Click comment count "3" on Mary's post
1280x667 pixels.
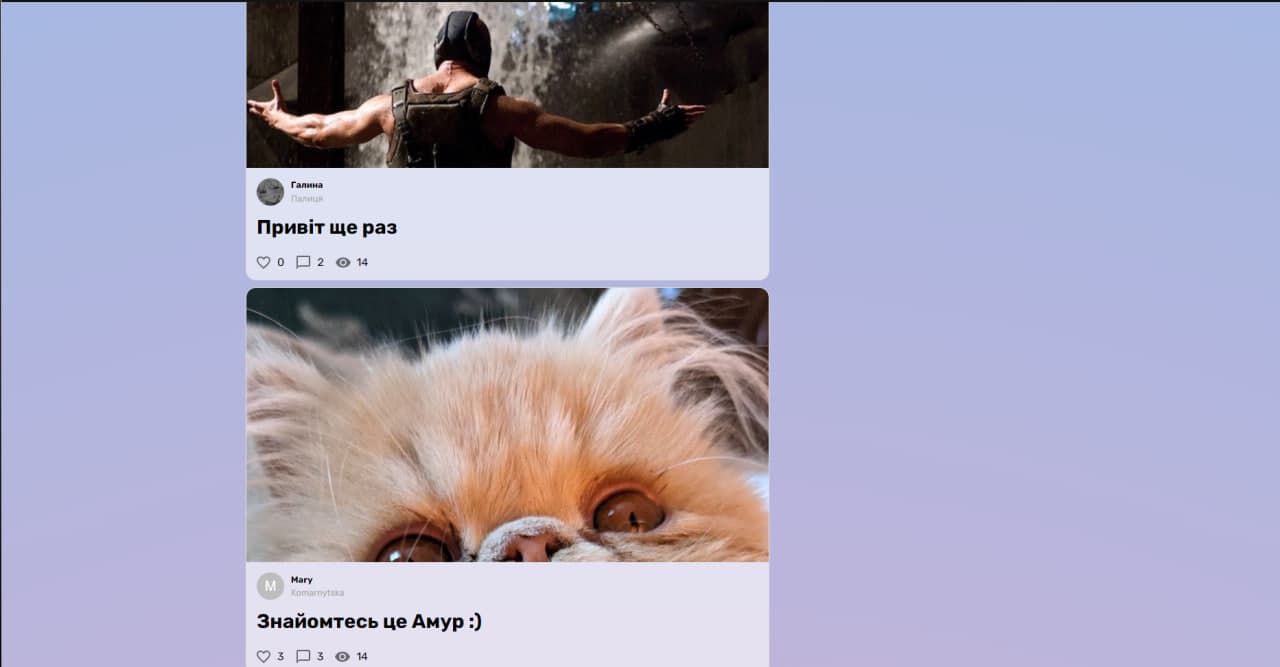(x=320, y=656)
